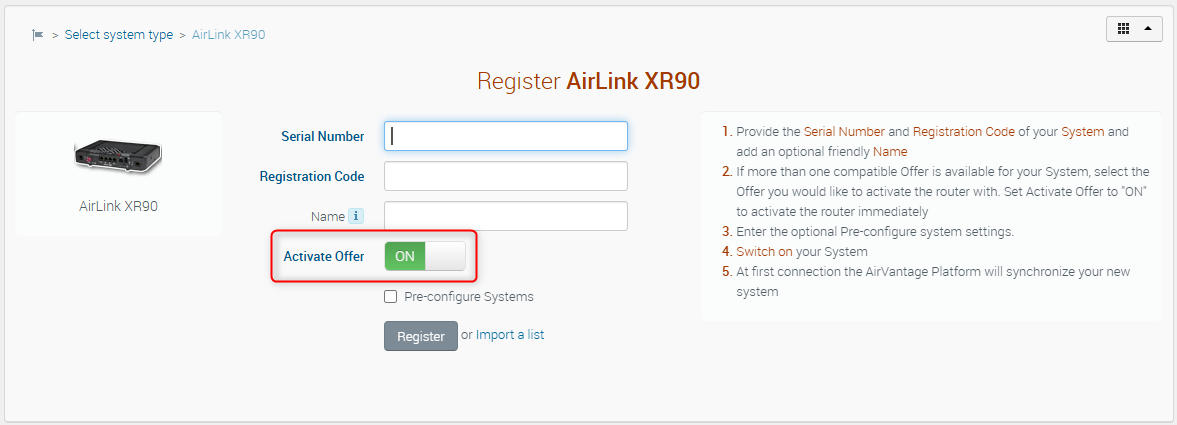Click the Pre-configure Systems label text

pos(468,297)
